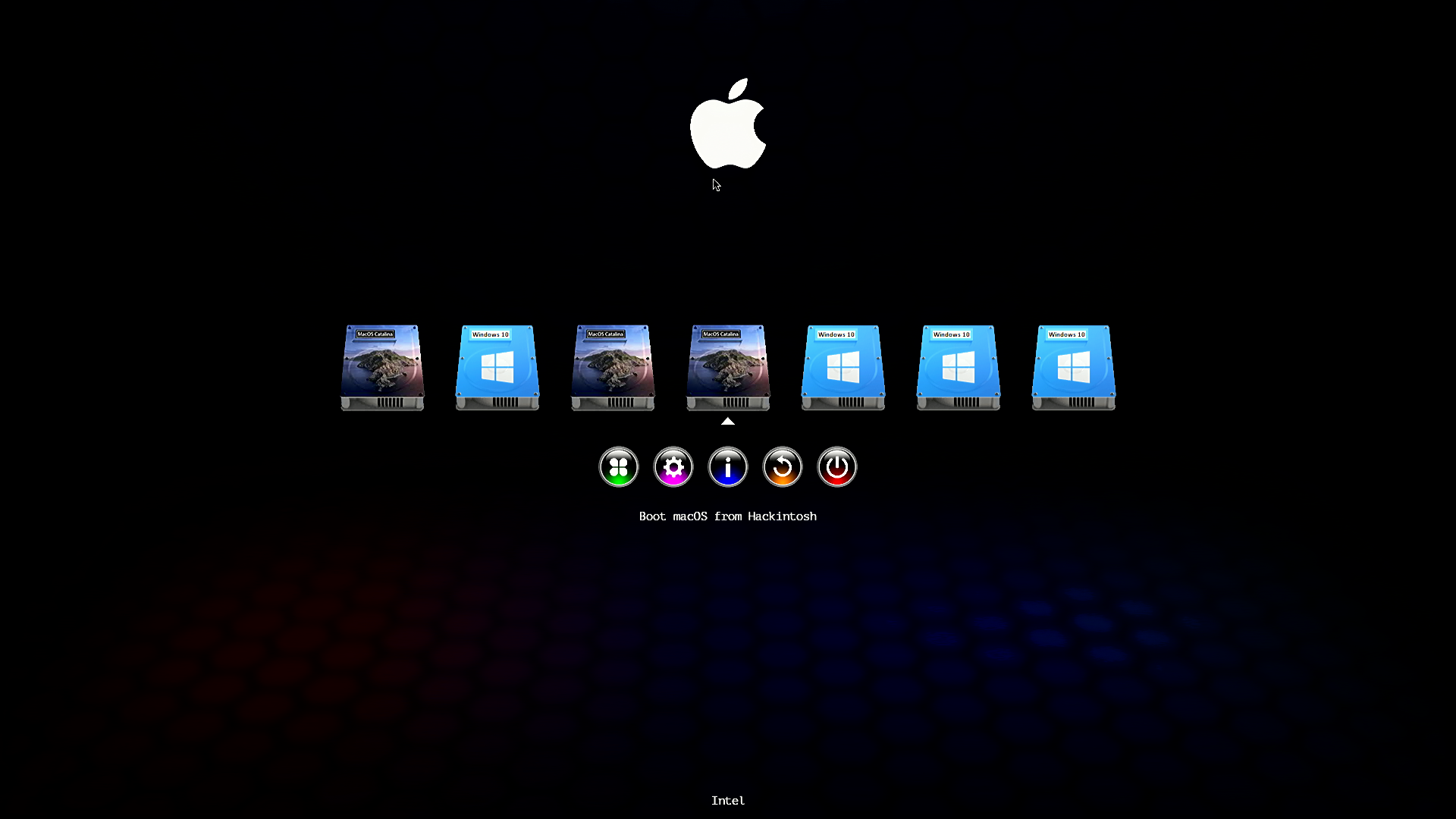Open About Clover via green clover button
Image resolution: width=1456 pixels, height=819 pixels.
coord(619,466)
